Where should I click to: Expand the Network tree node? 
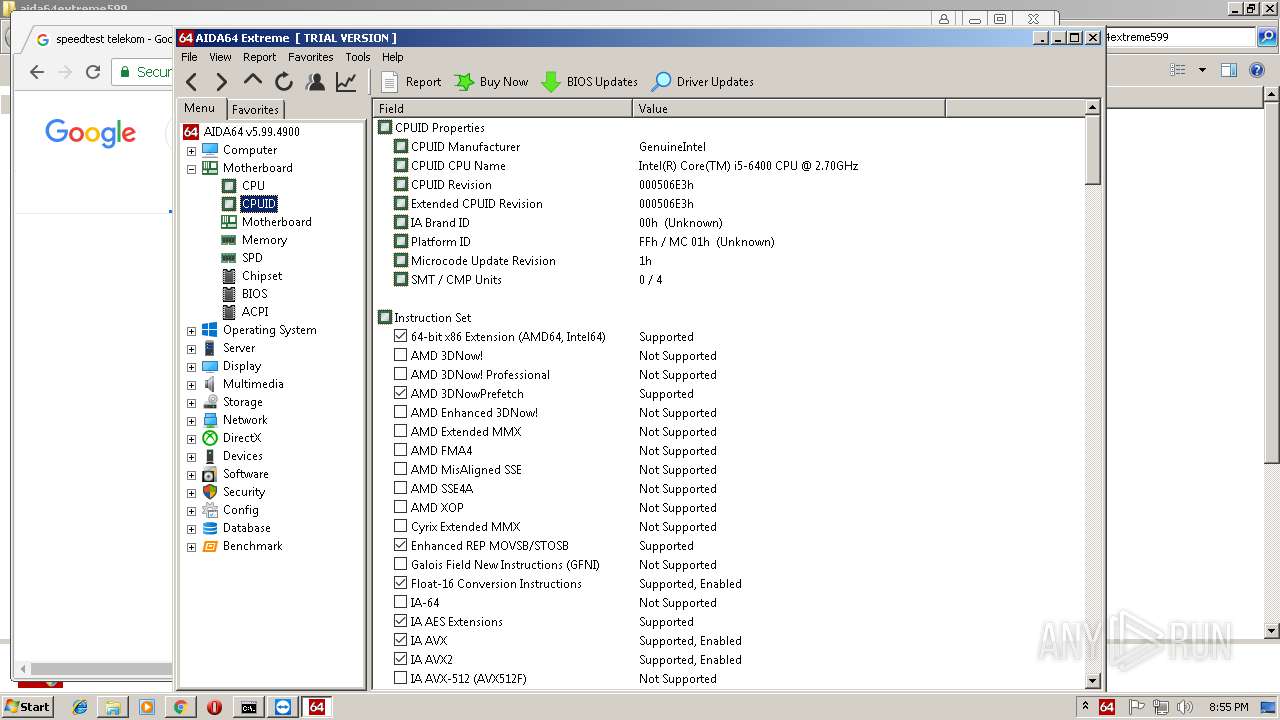pyautogui.click(x=191, y=421)
